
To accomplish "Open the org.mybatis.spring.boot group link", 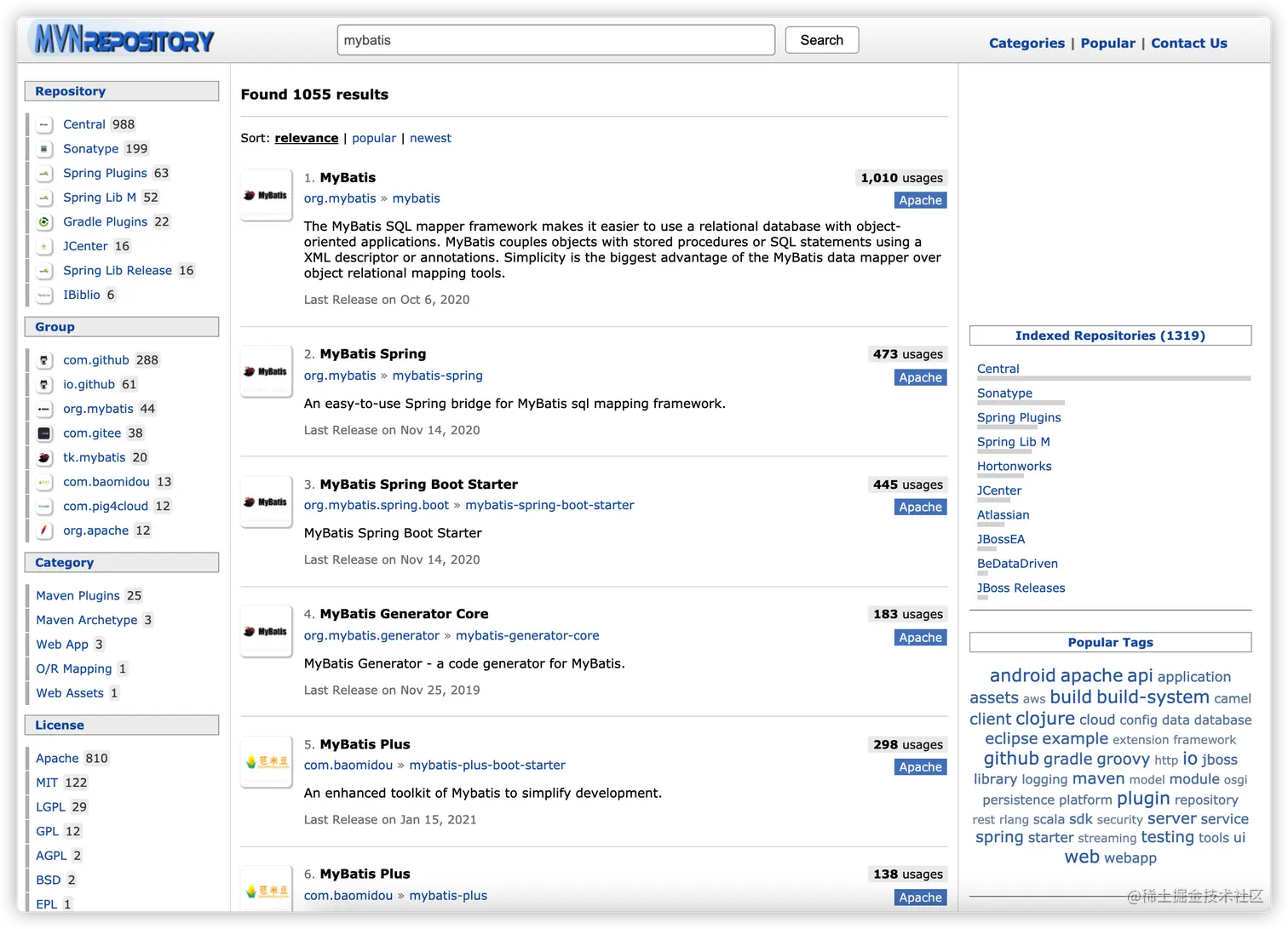I will click(x=377, y=505).
